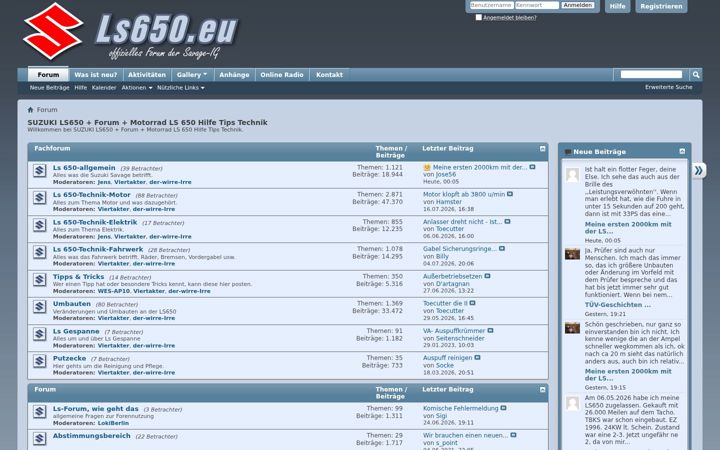Collapse the Fachforum category
This screenshot has width=720, height=450.
pos(542,149)
